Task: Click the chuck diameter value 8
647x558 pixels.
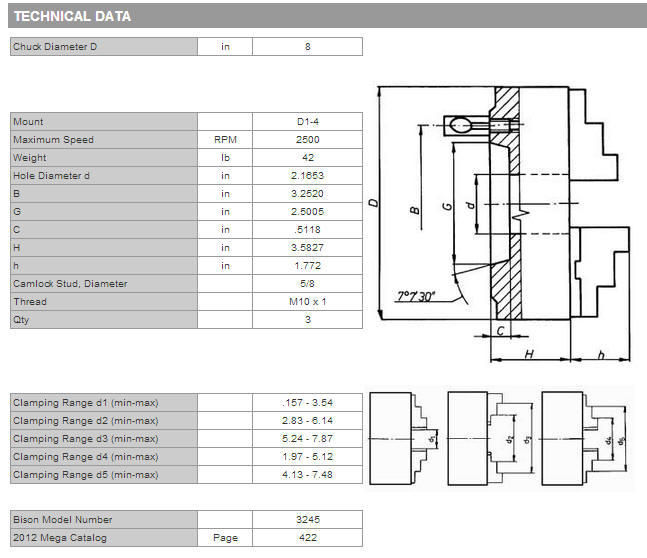Action: point(307,47)
